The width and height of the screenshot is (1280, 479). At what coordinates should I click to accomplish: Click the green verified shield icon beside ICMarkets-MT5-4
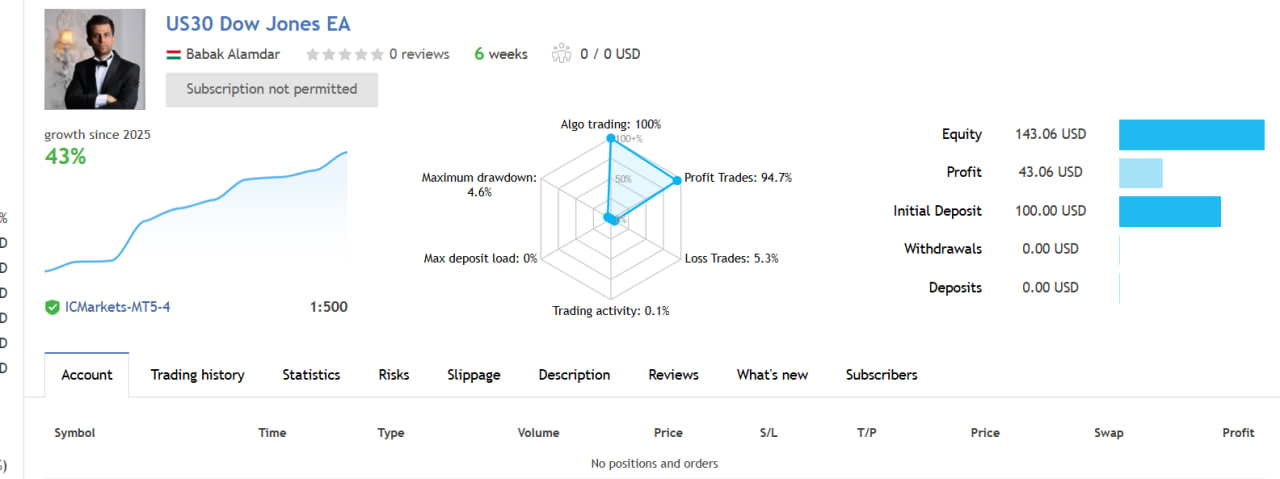52,307
